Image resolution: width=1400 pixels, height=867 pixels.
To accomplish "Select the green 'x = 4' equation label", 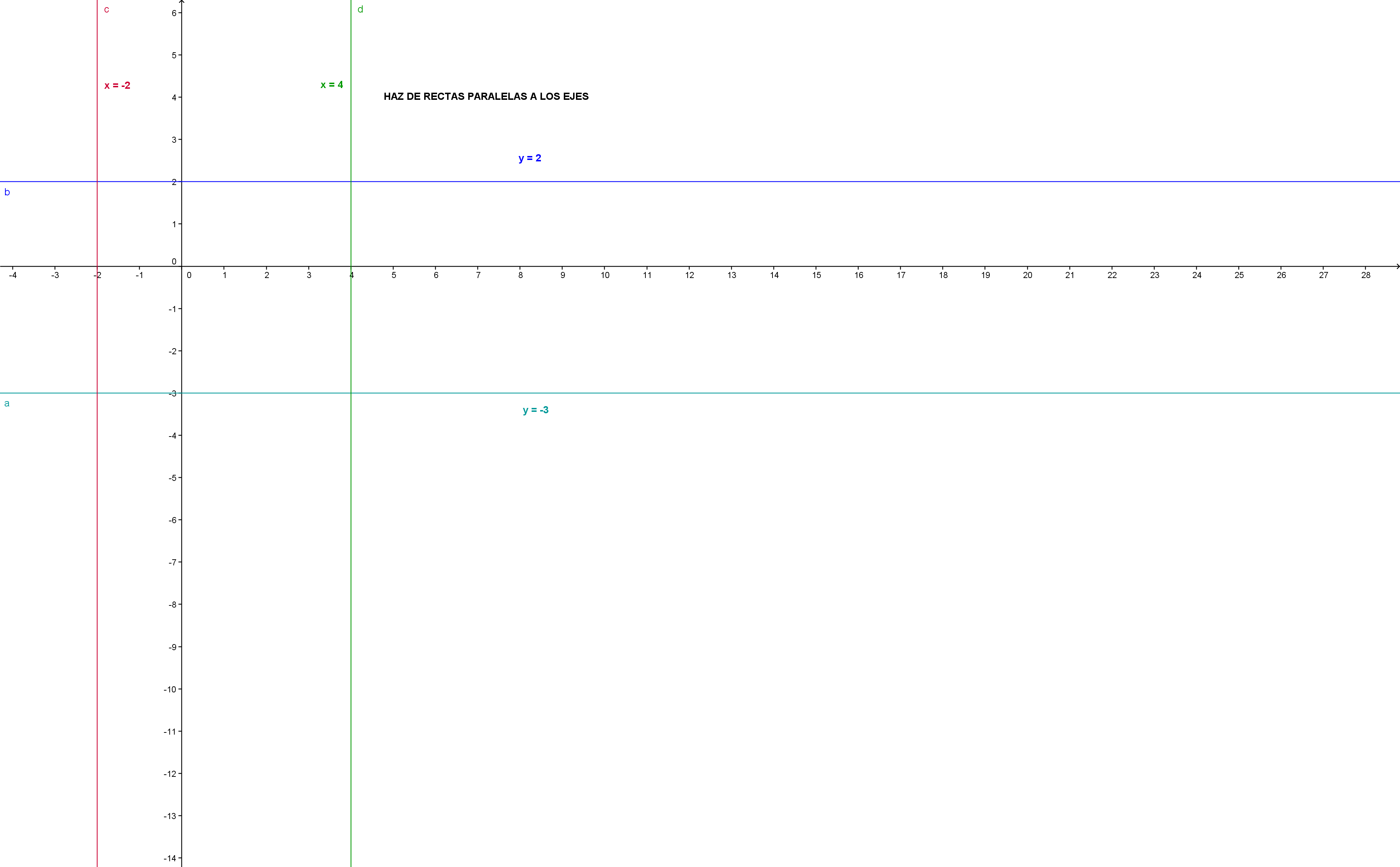I will point(331,85).
